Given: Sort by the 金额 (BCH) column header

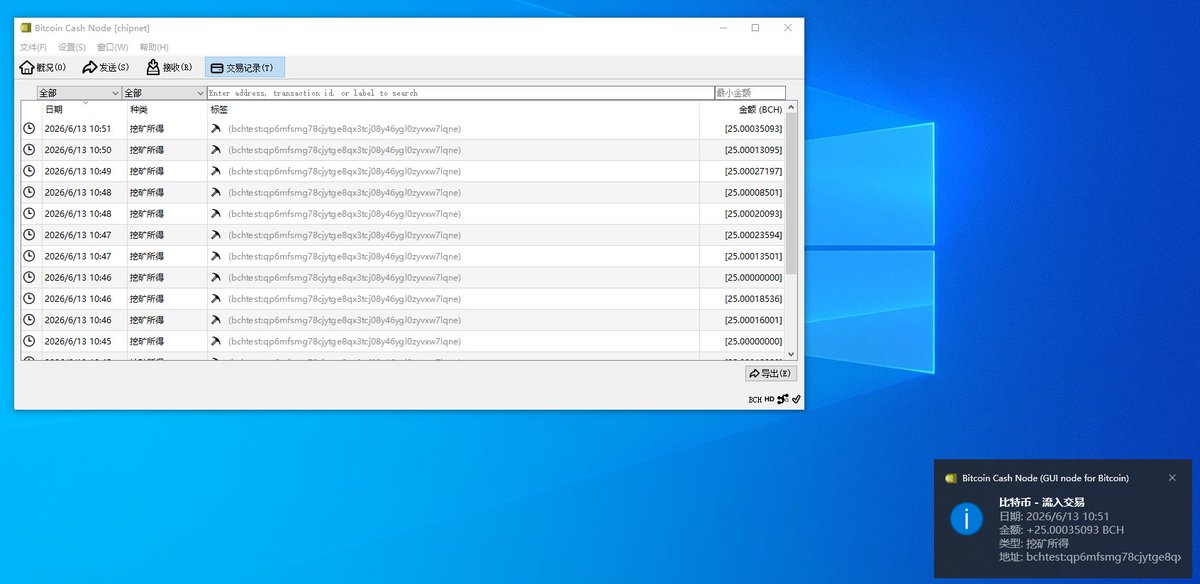Looking at the screenshot, I should 742,109.
